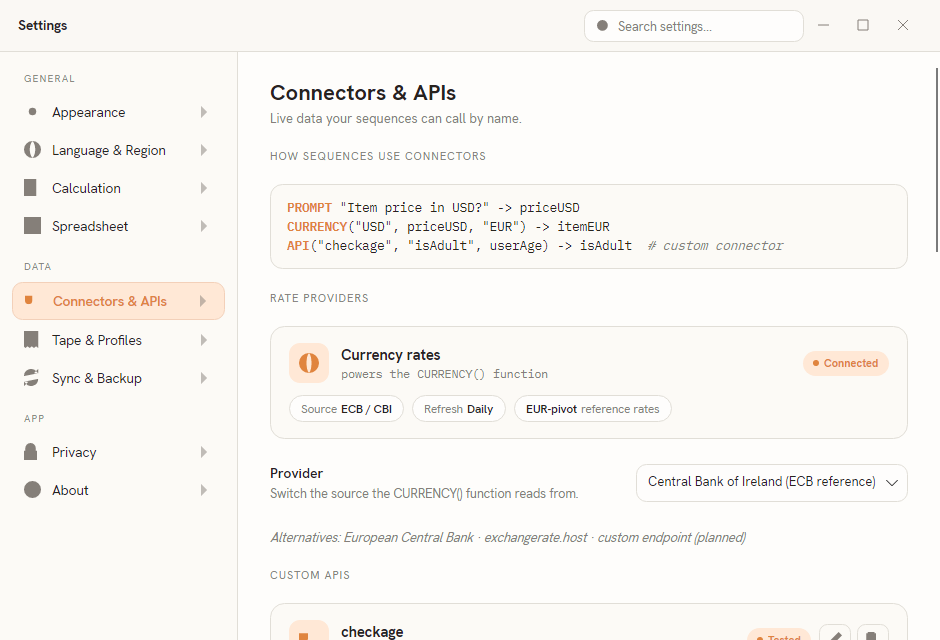Click 'Switch the source' description text
The width and height of the screenshot is (940, 640).
424,494
